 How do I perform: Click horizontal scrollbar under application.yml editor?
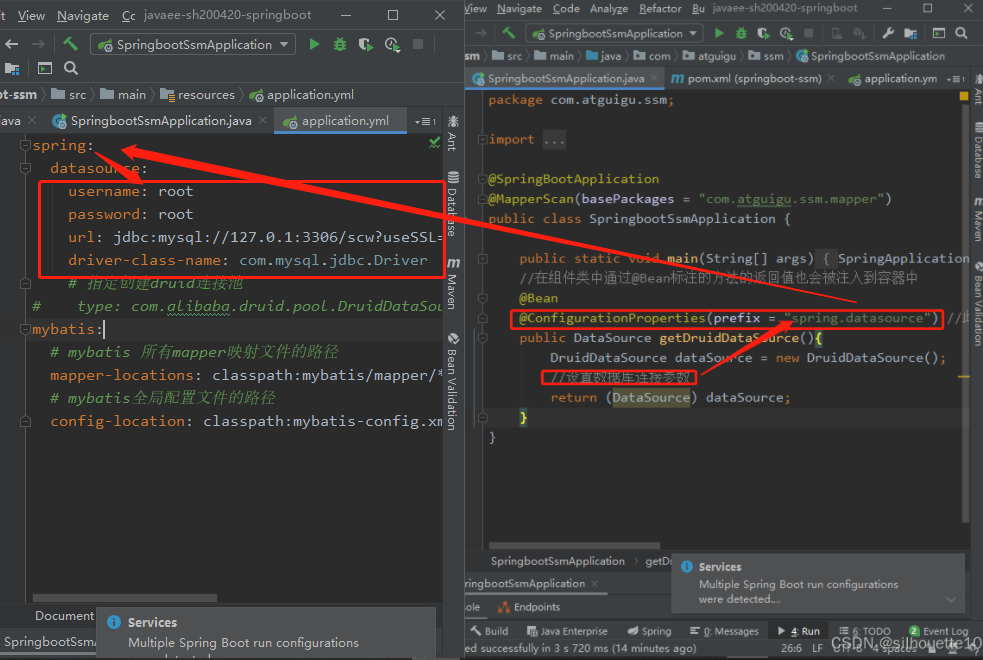[125, 598]
